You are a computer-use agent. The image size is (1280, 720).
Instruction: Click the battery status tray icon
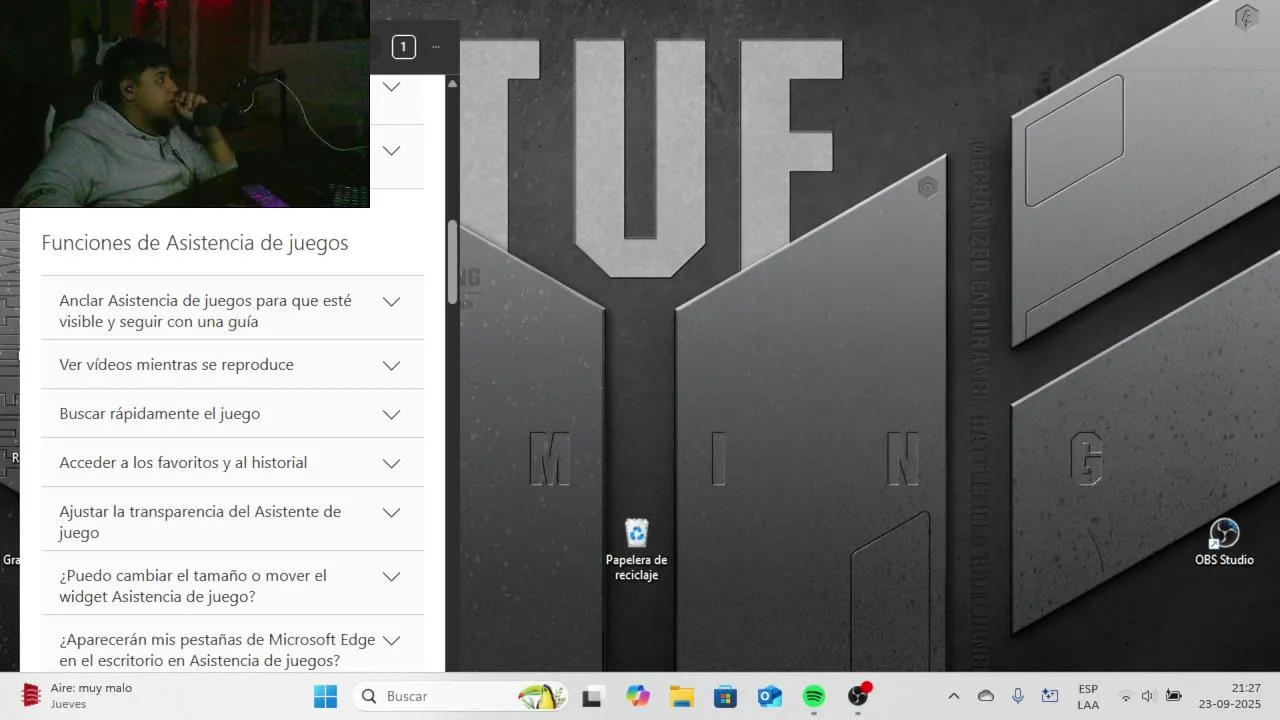point(1174,696)
